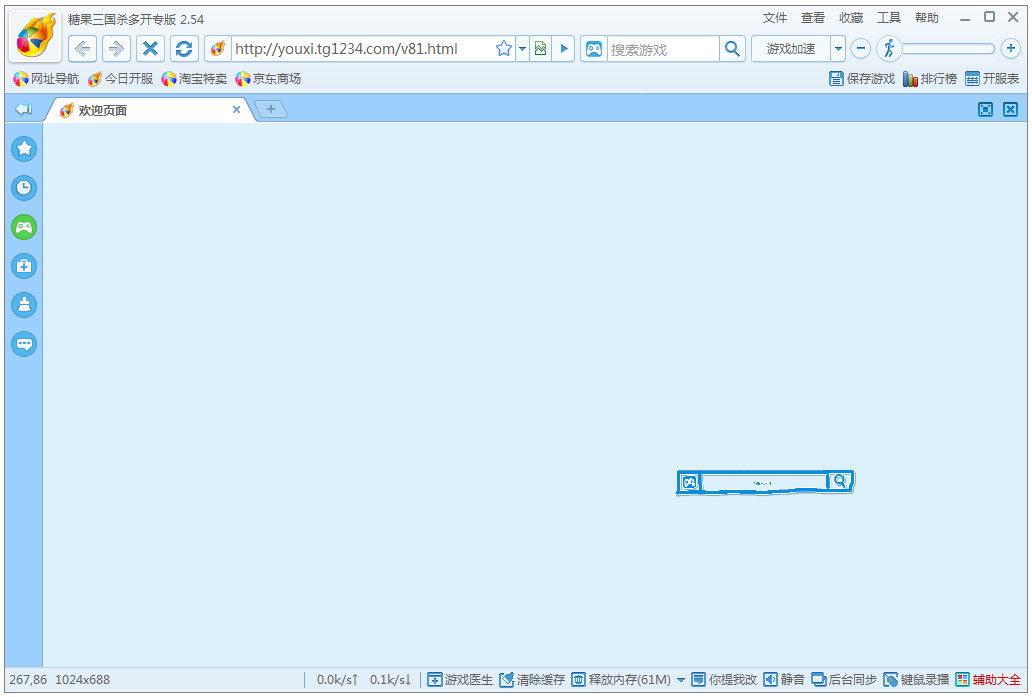Close the 欢迎页面 tab

(236, 110)
